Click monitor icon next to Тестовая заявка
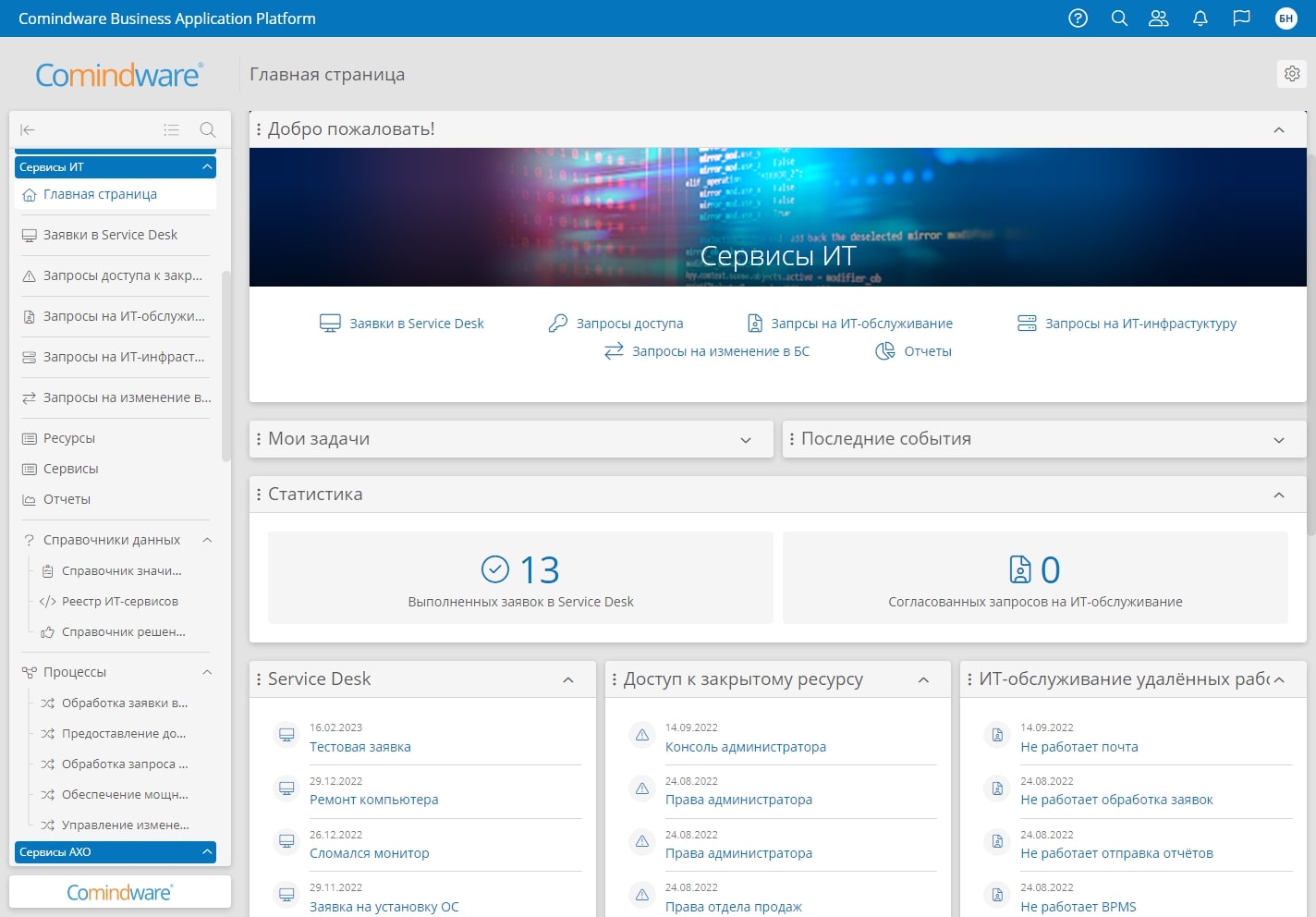 pyautogui.click(x=286, y=735)
